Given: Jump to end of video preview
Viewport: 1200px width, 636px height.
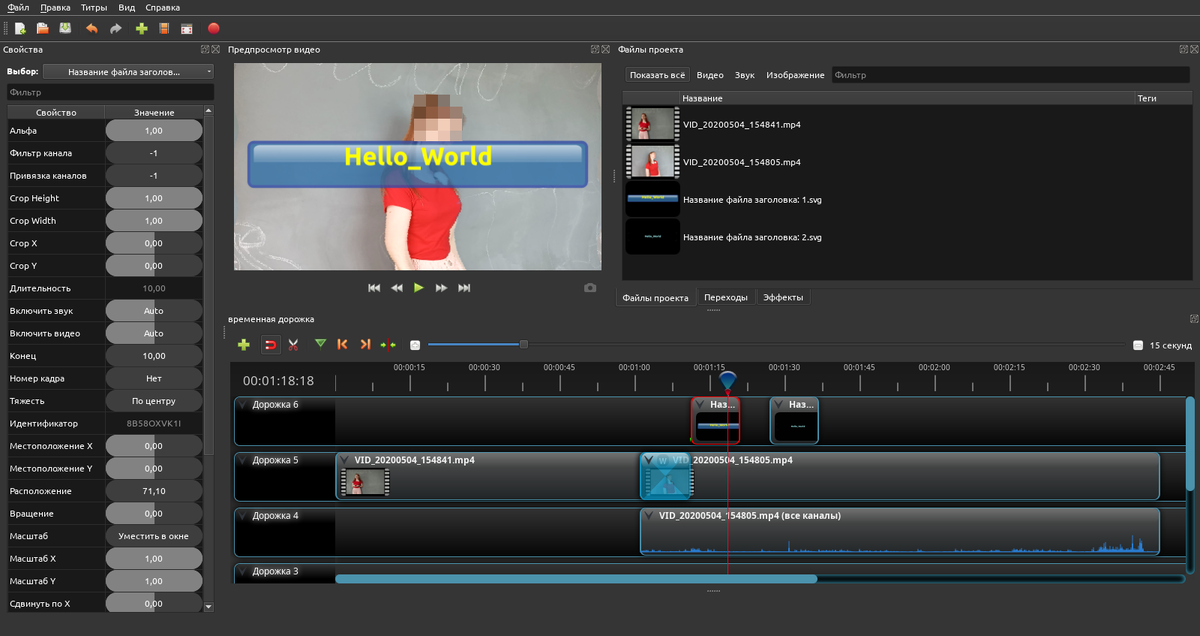Looking at the screenshot, I should pyautogui.click(x=464, y=288).
